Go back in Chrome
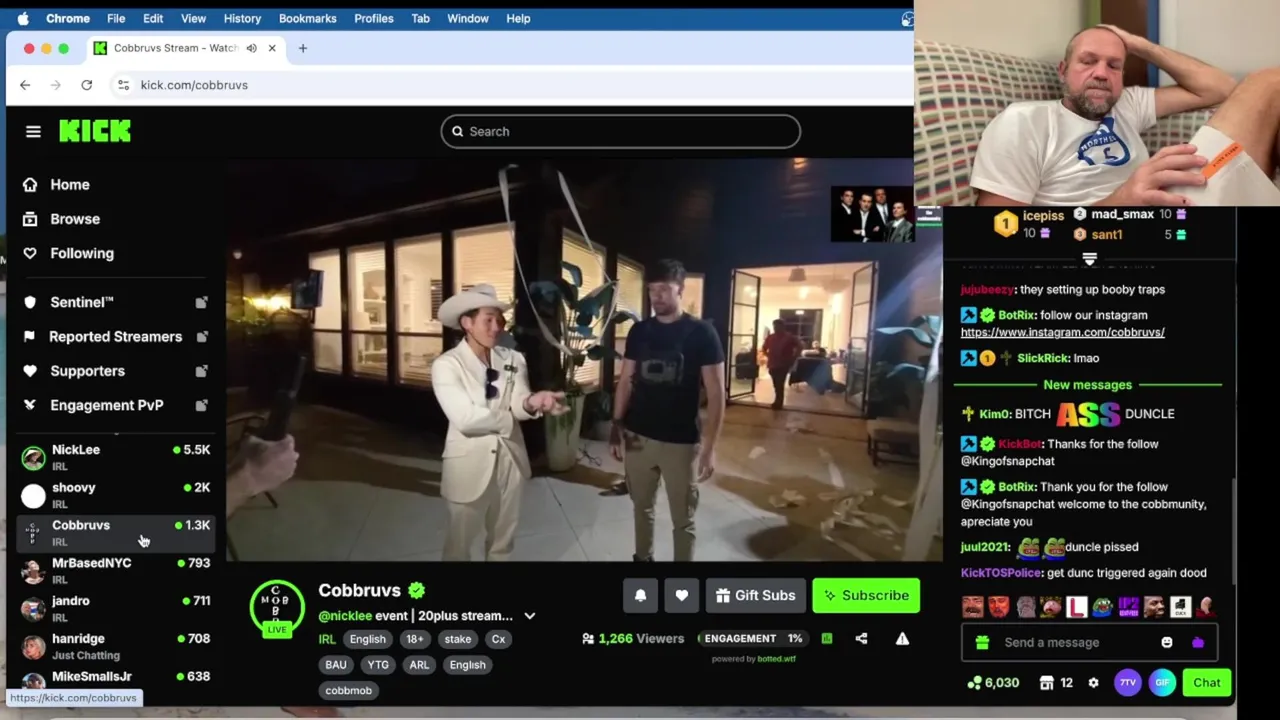Viewport: 1280px width, 720px height. coord(25,85)
